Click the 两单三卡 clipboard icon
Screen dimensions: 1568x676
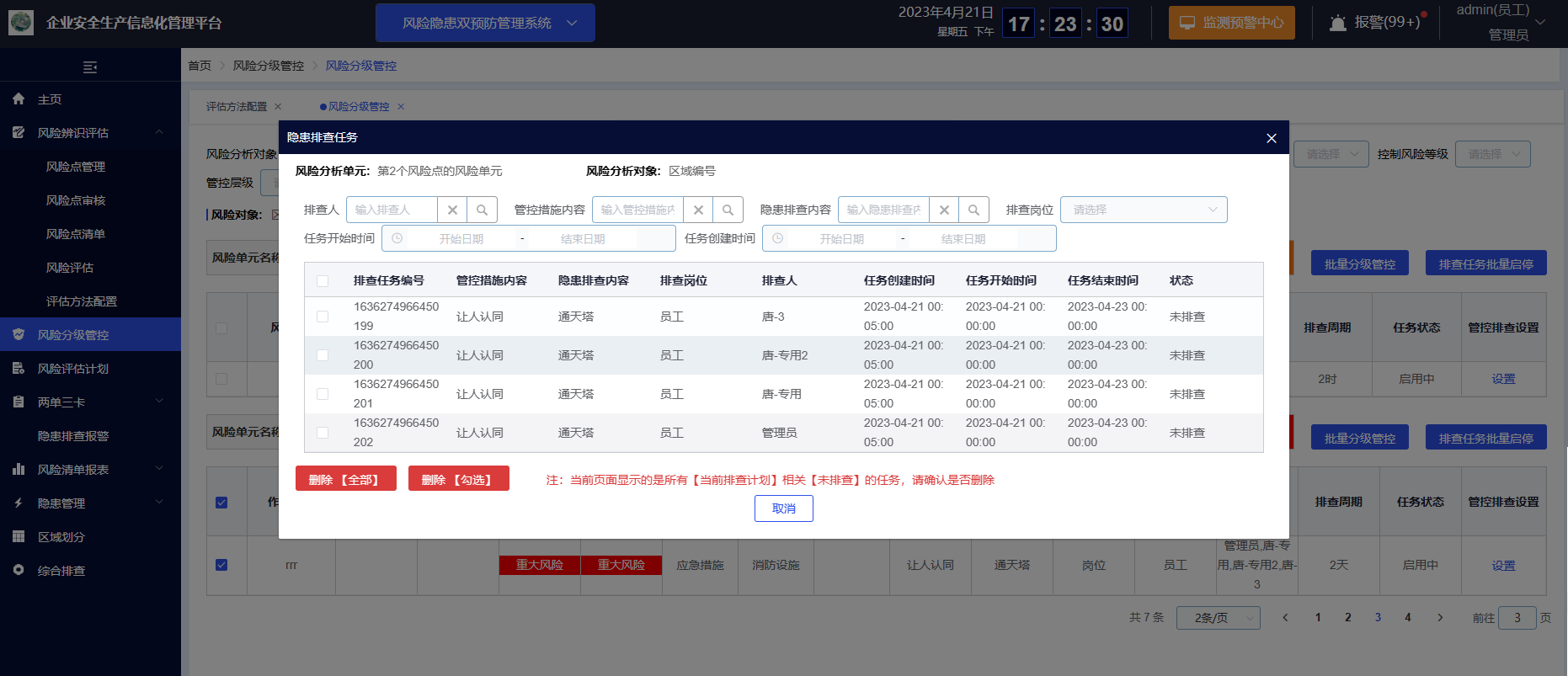[x=19, y=402]
